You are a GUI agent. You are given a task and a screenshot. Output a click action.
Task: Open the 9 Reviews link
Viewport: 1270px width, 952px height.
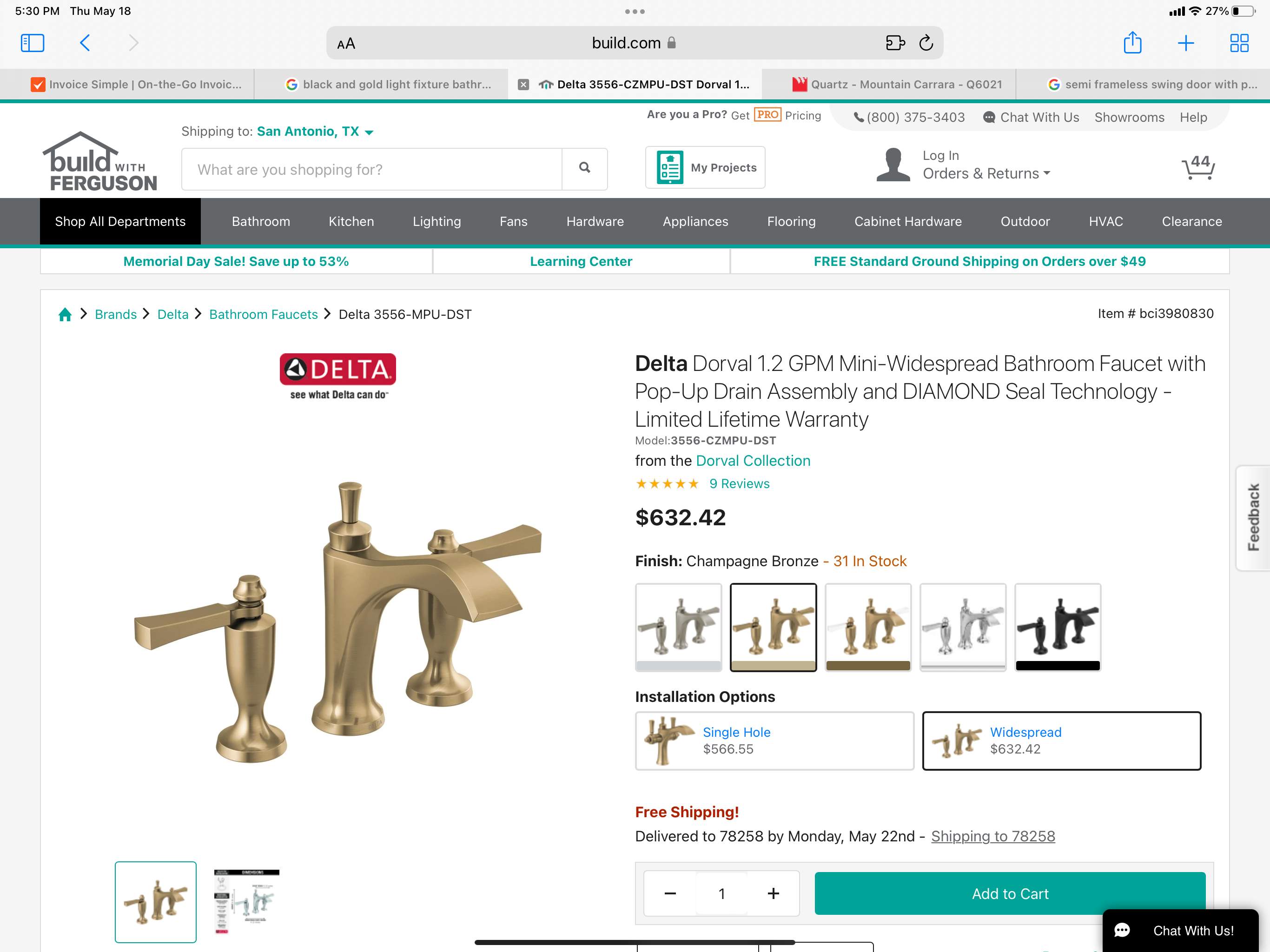[739, 483]
